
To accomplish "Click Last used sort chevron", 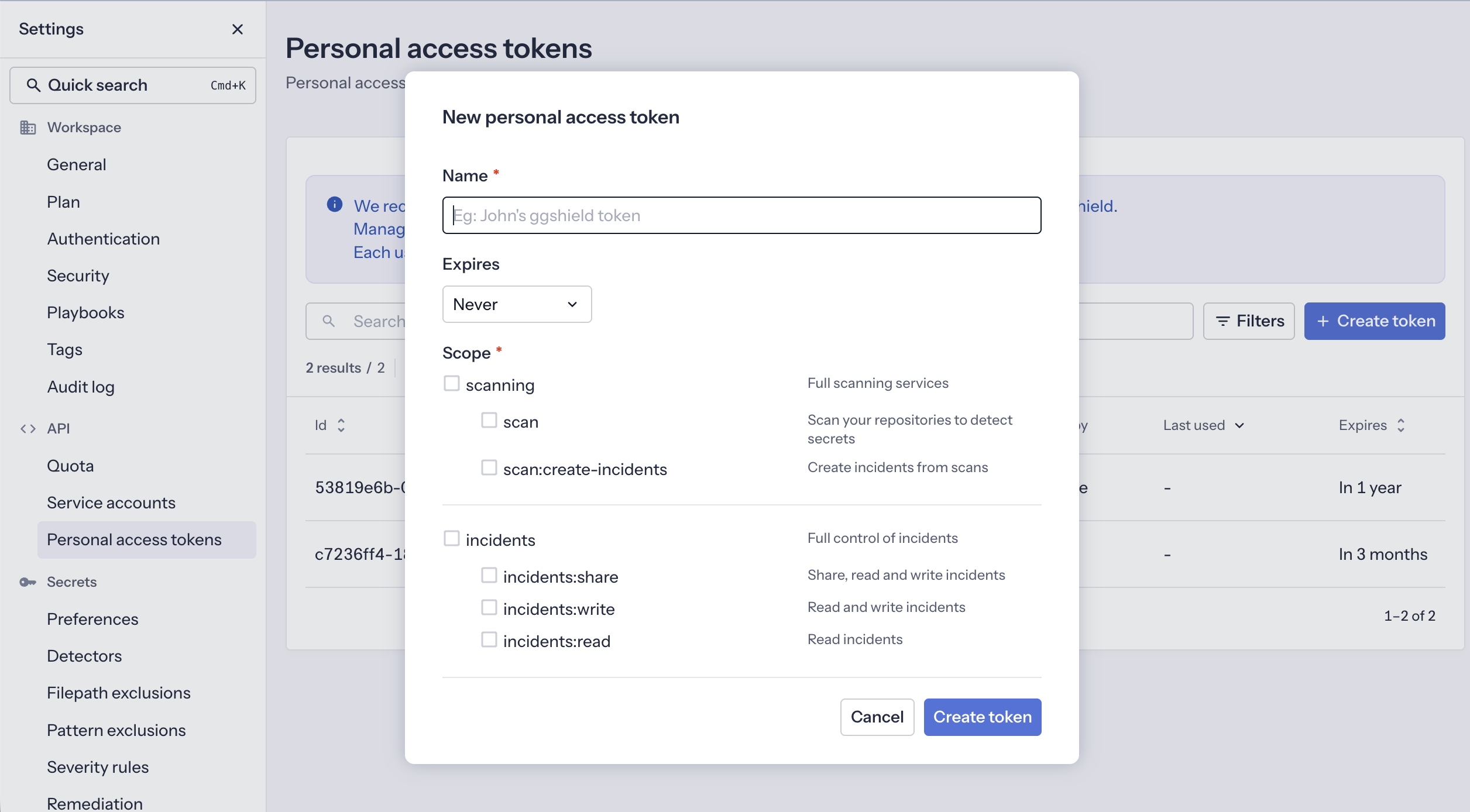I will pos(1239,425).
